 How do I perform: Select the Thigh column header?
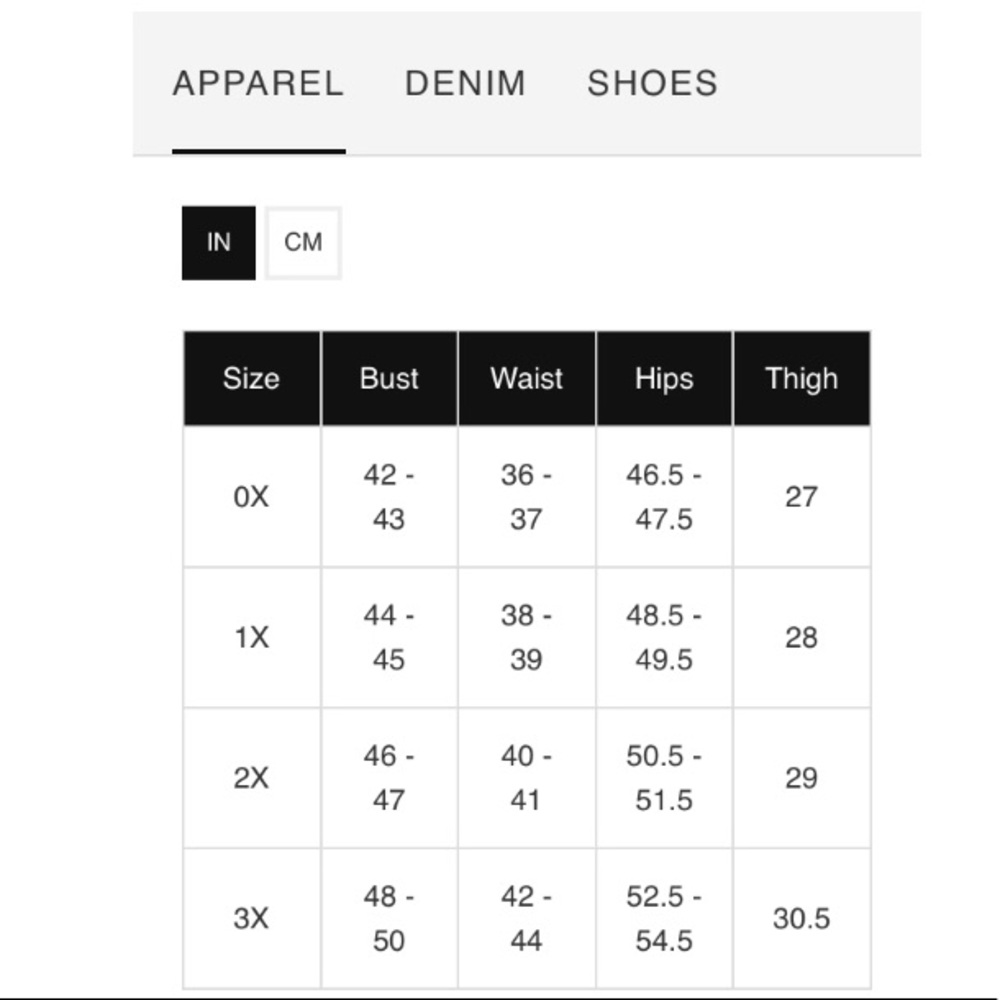pyautogui.click(x=802, y=378)
